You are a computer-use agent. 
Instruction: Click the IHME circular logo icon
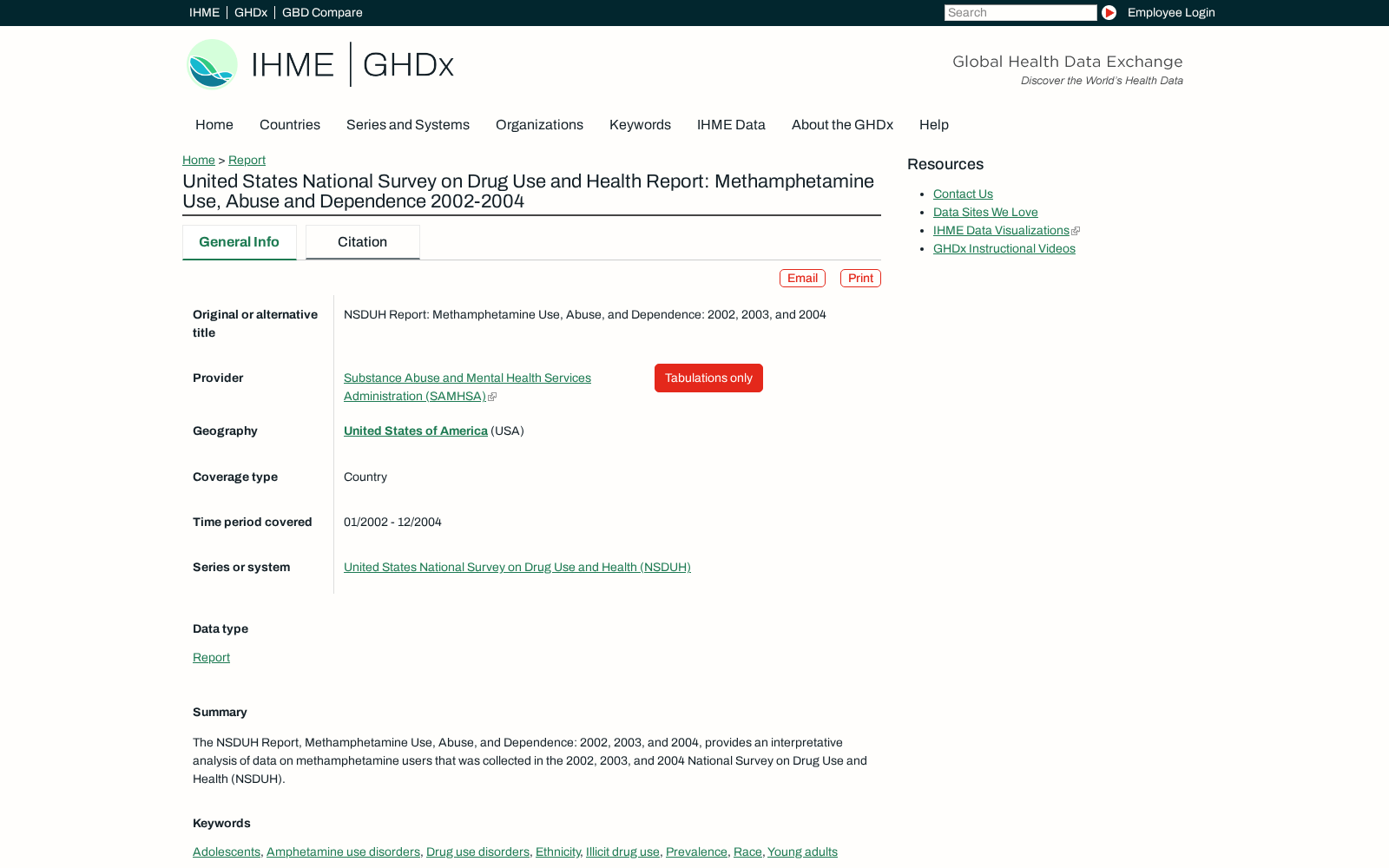(x=212, y=63)
